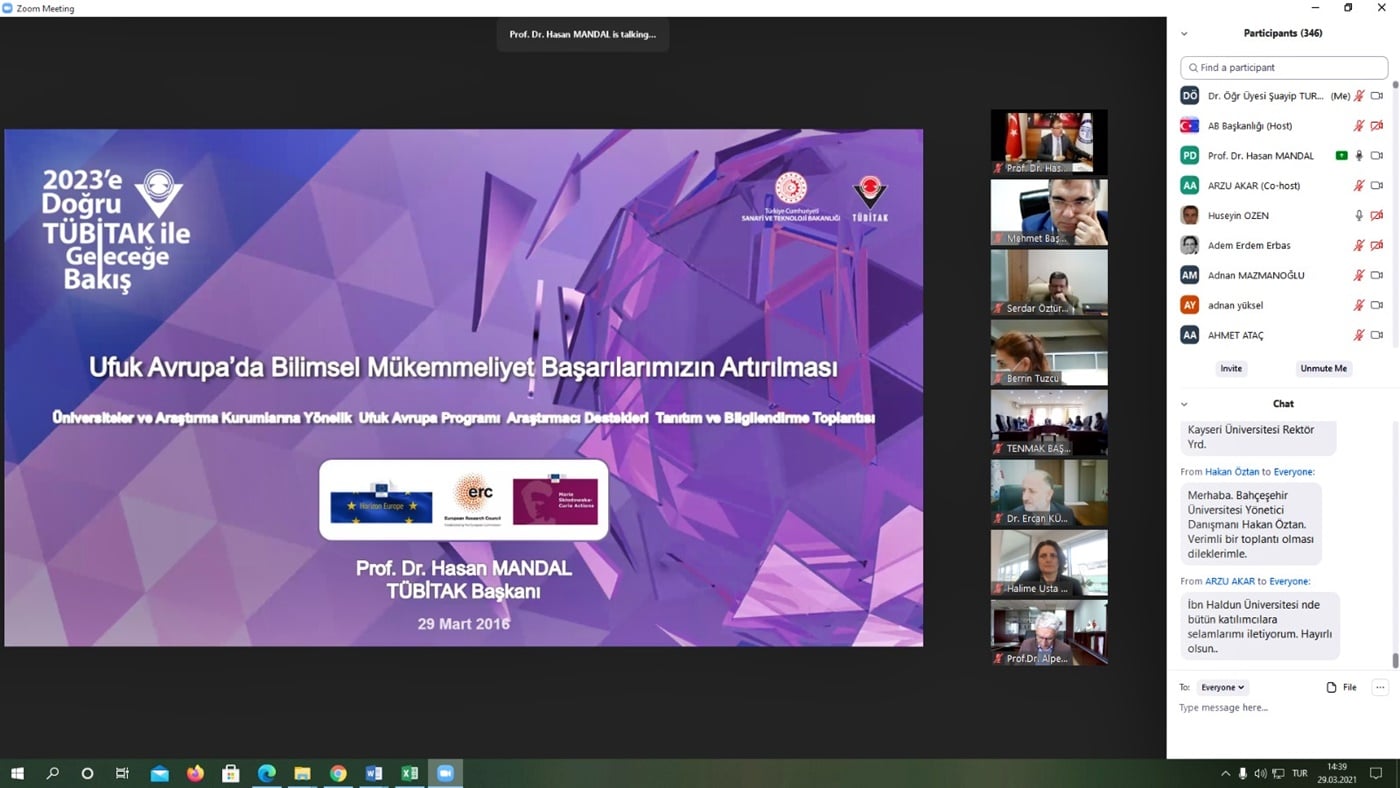The width and height of the screenshot is (1400, 788).
Task: Click the volume icon in system tray
Action: pos(1260,773)
